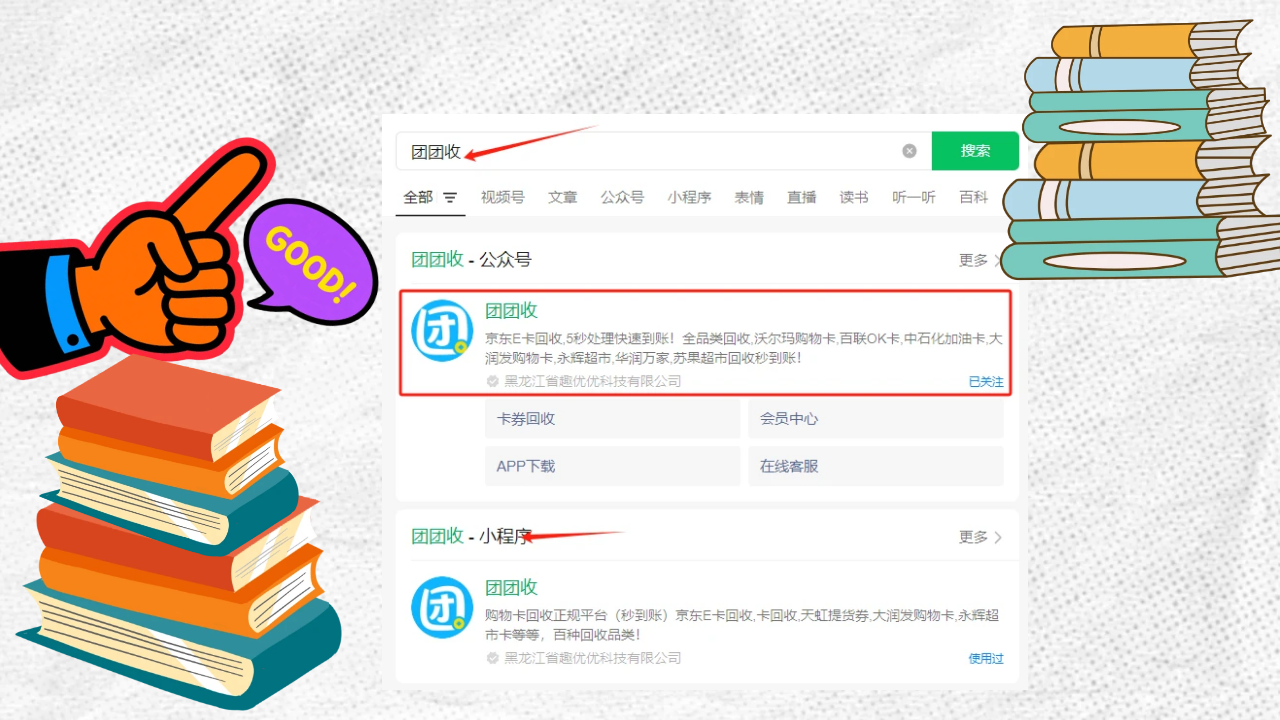Switch to the 百科 tab

tap(974, 198)
